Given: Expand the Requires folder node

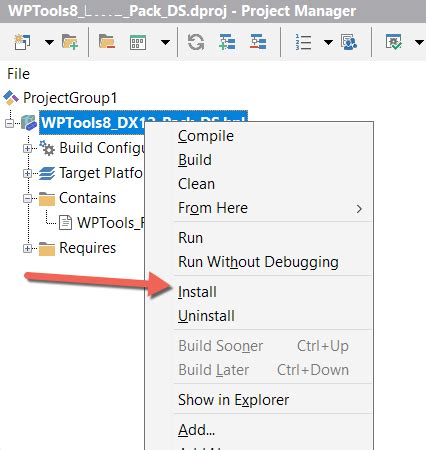Looking at the screenshot, I should point(28,248).
